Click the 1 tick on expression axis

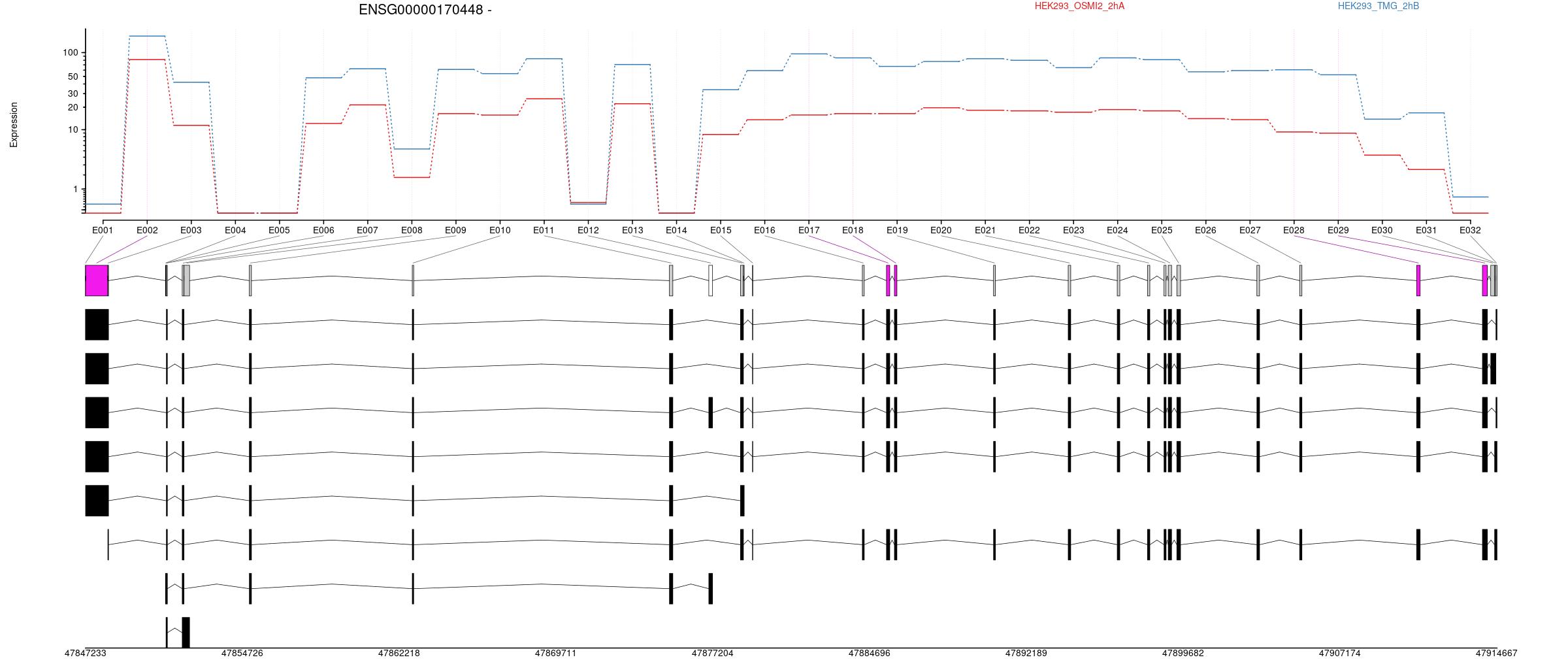pos(76,190)
